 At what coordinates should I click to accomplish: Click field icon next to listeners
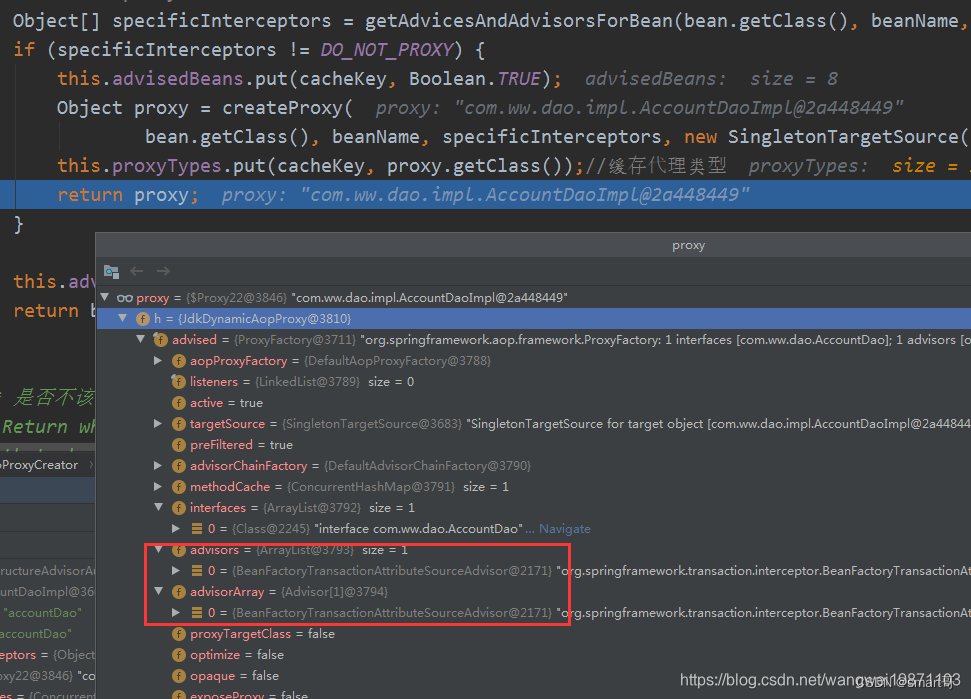coord(179,382)
